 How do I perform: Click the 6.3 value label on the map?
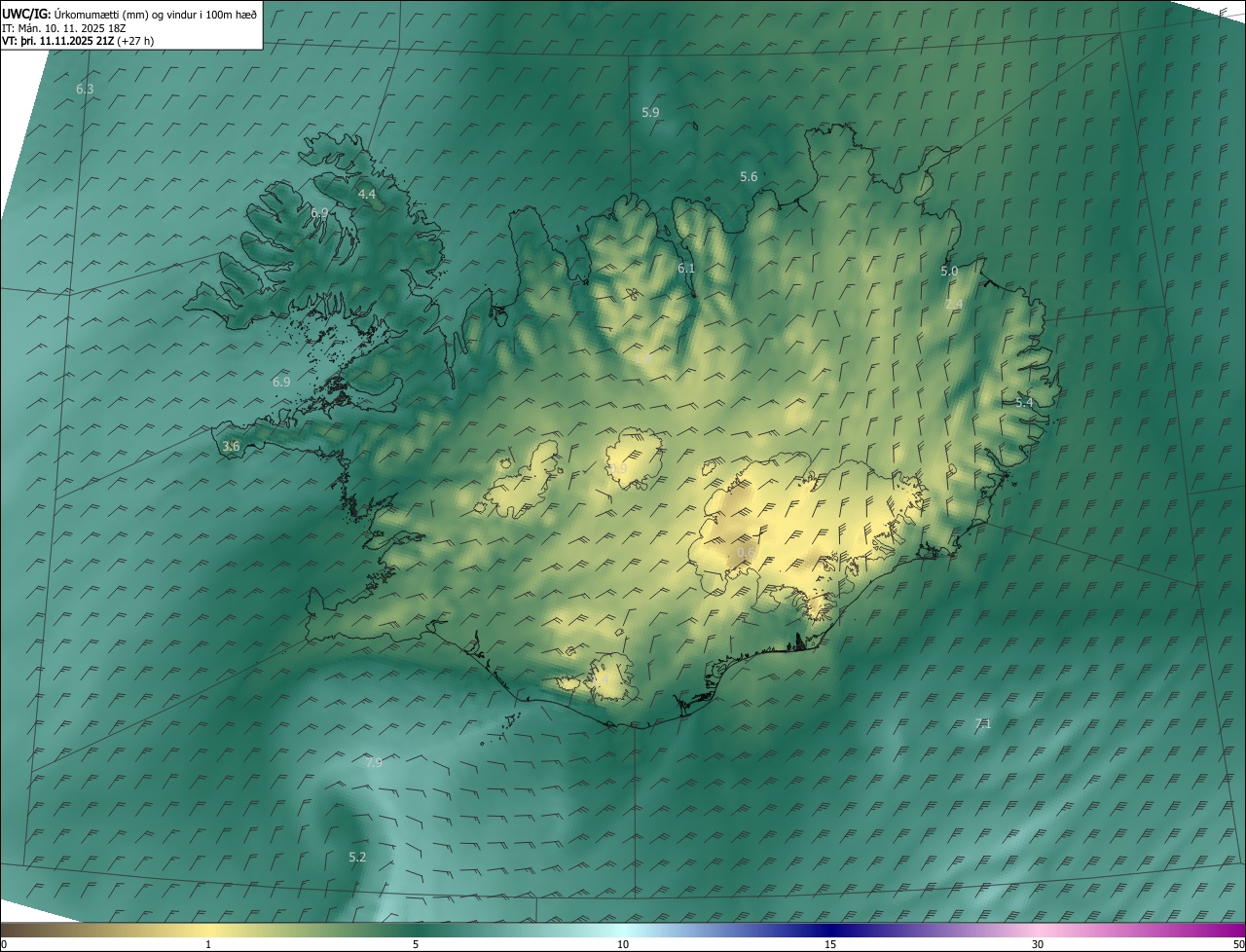[85, 89]
